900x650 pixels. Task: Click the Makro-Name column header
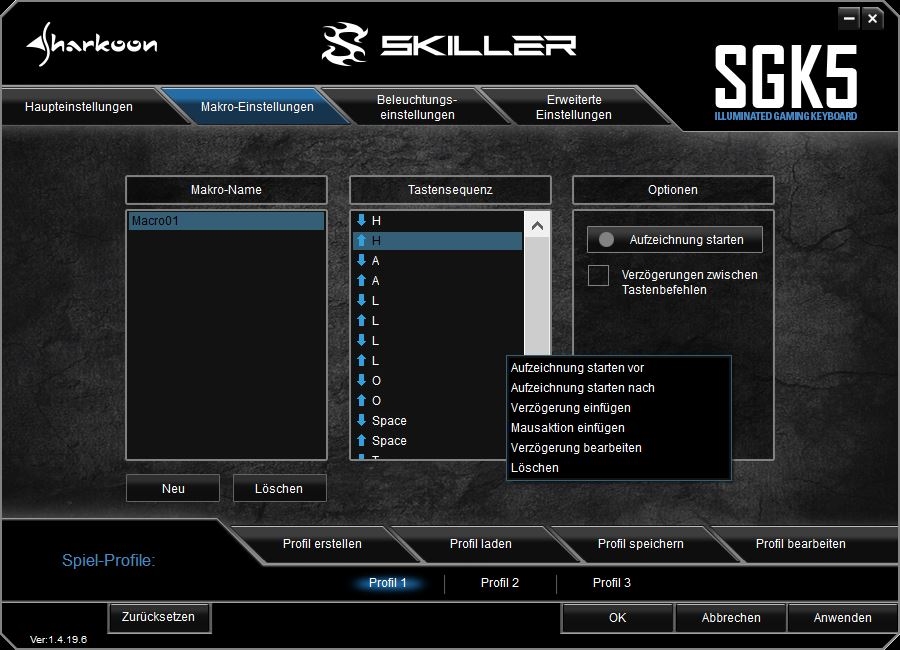[226, 189]
